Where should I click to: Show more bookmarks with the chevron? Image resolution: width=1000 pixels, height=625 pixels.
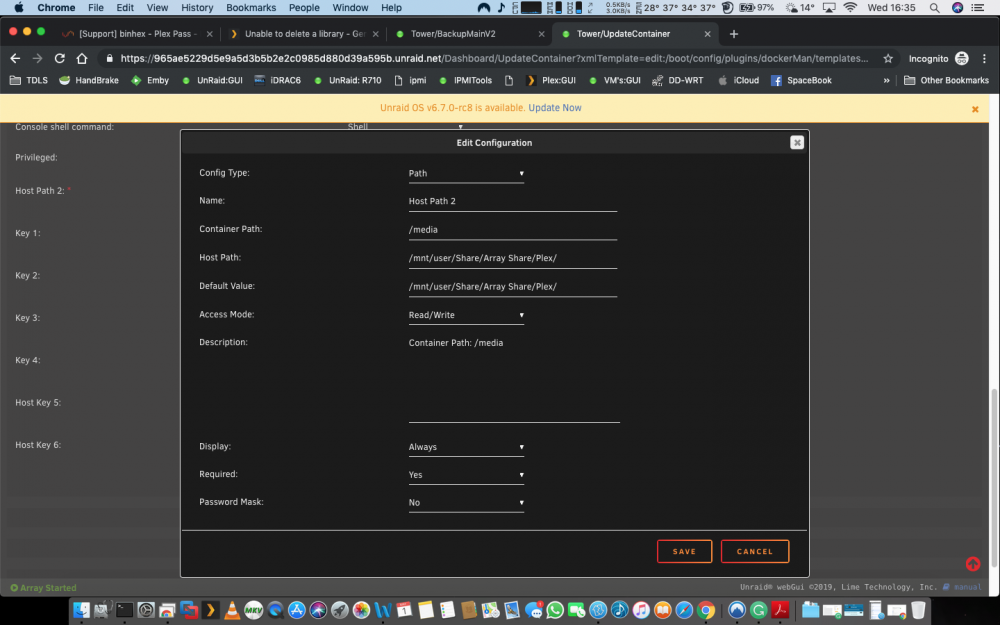pos(886,80)
